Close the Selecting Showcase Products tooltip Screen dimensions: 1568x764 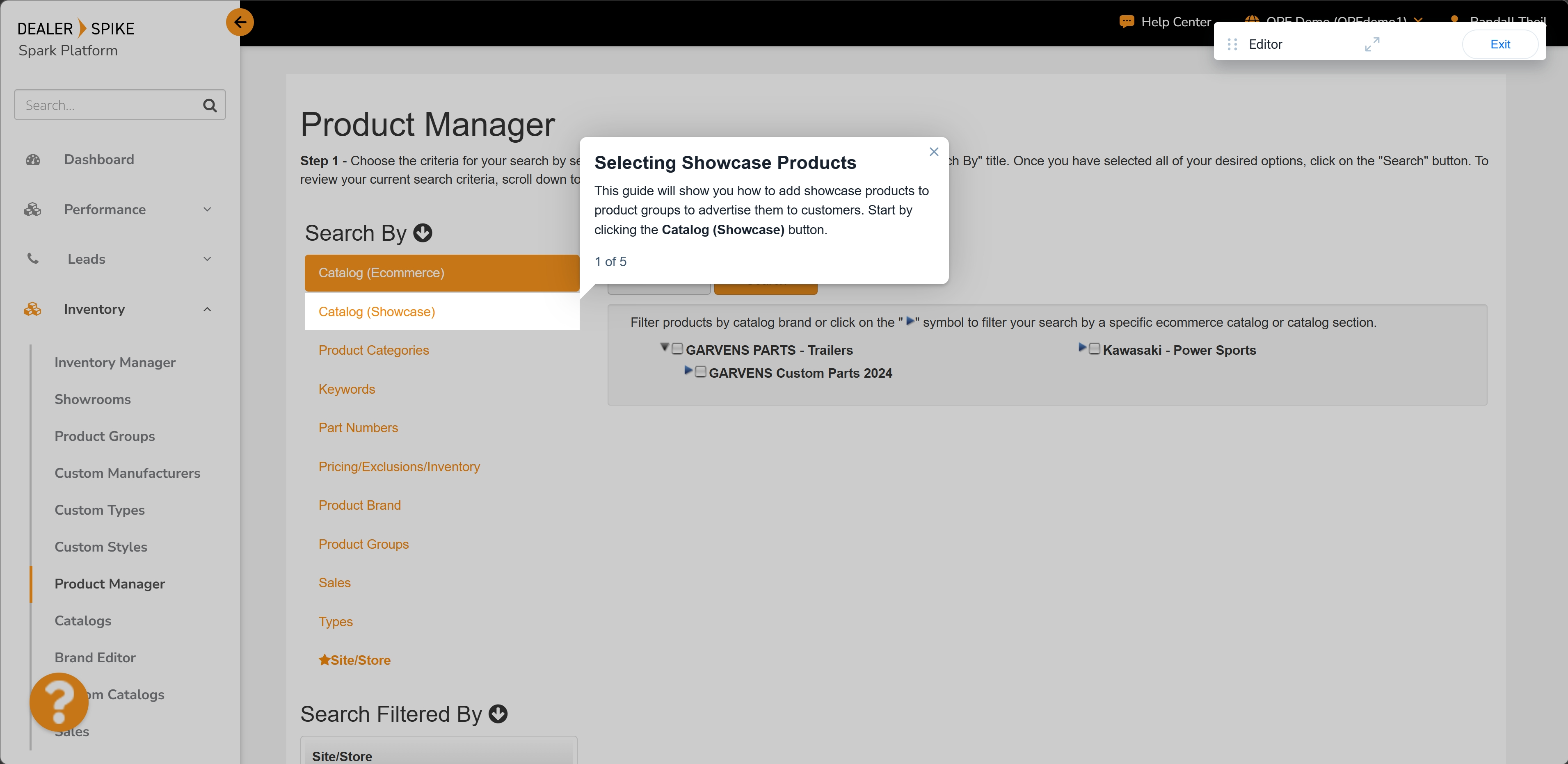click(933, 151)
